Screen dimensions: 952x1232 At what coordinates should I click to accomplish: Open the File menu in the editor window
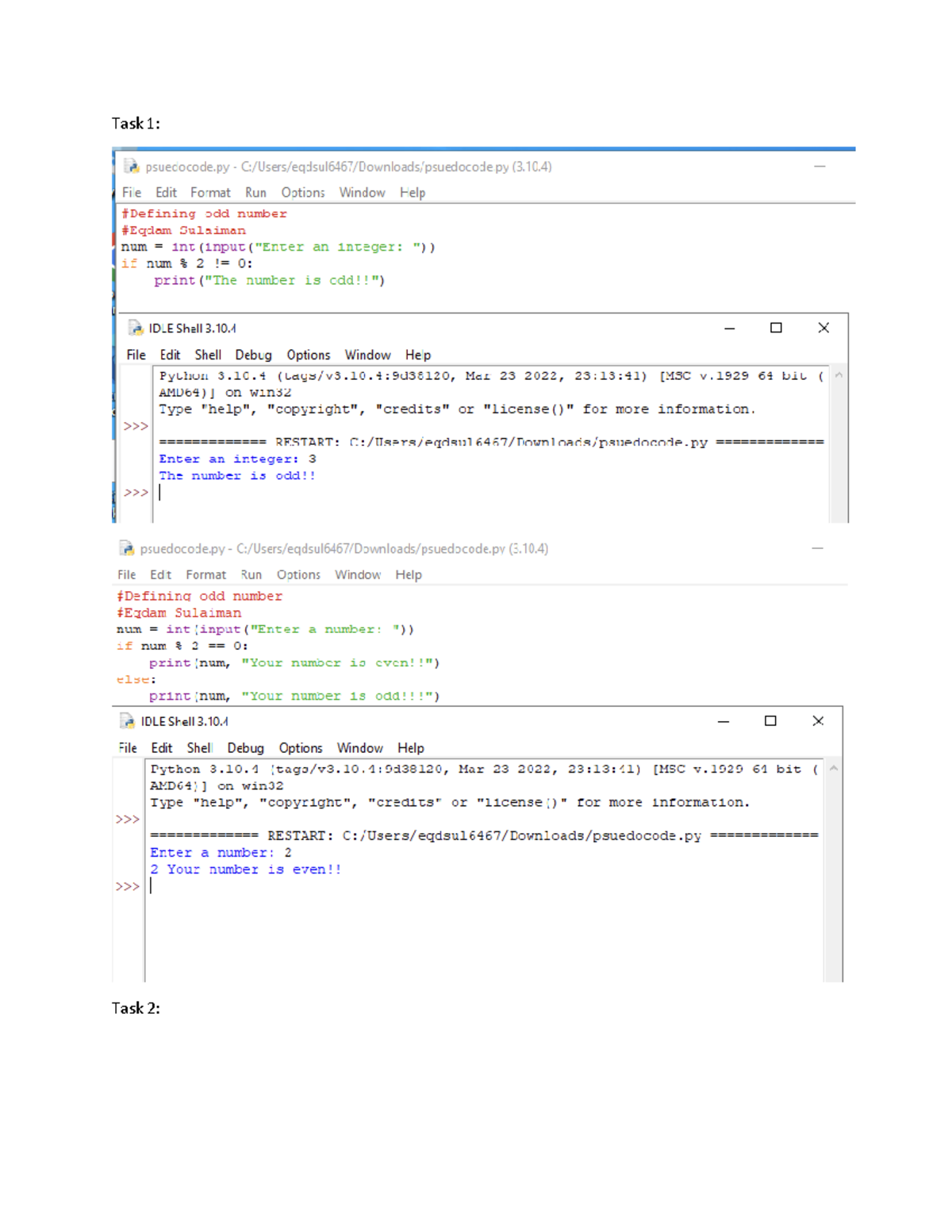131,192
